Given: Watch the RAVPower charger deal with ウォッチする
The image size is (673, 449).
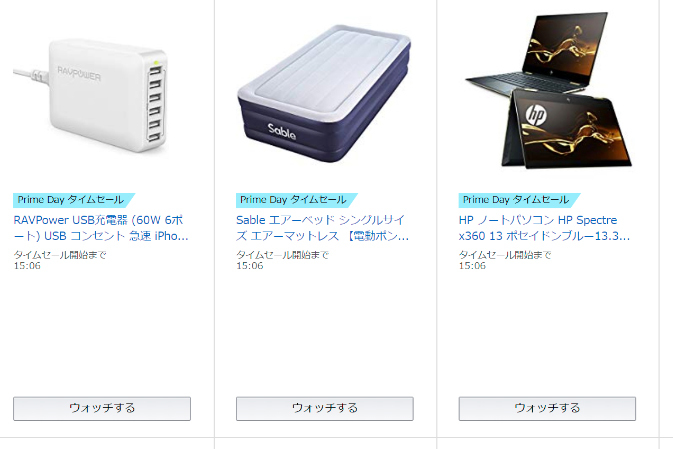Looking at the screenshot, I should 102,408.
